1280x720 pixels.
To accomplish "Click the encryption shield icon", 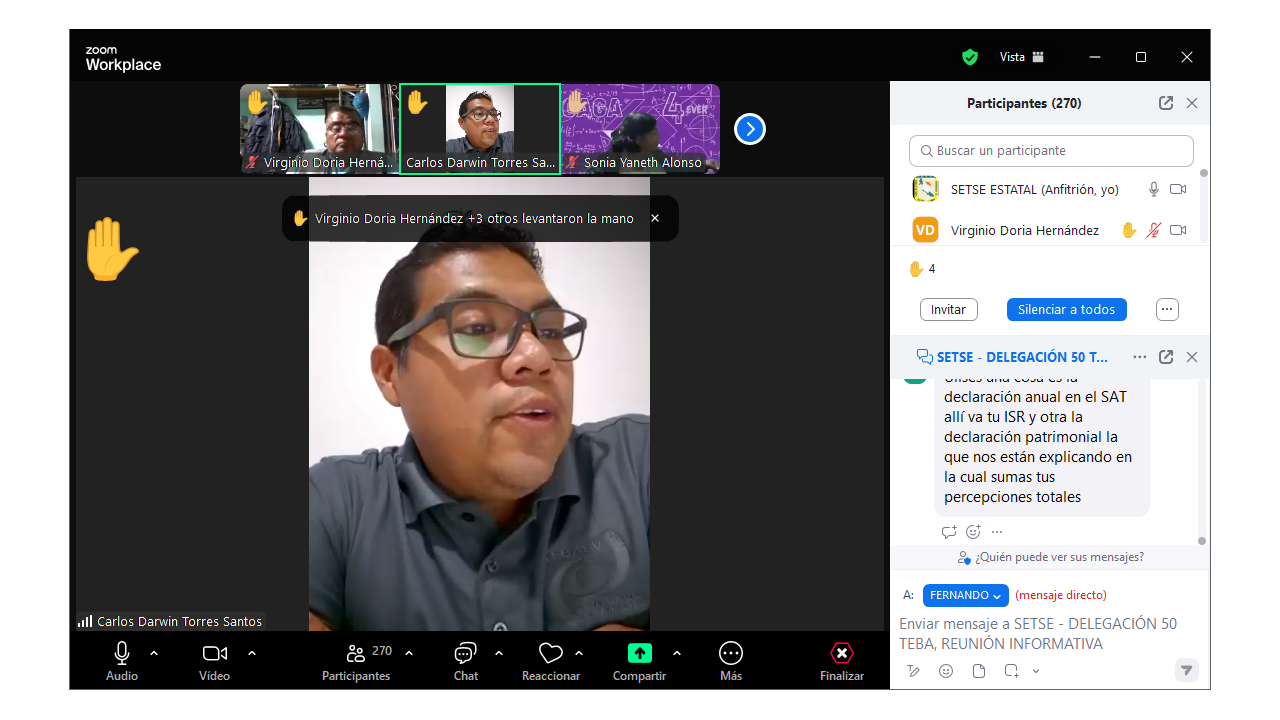I will pos(970,57).
